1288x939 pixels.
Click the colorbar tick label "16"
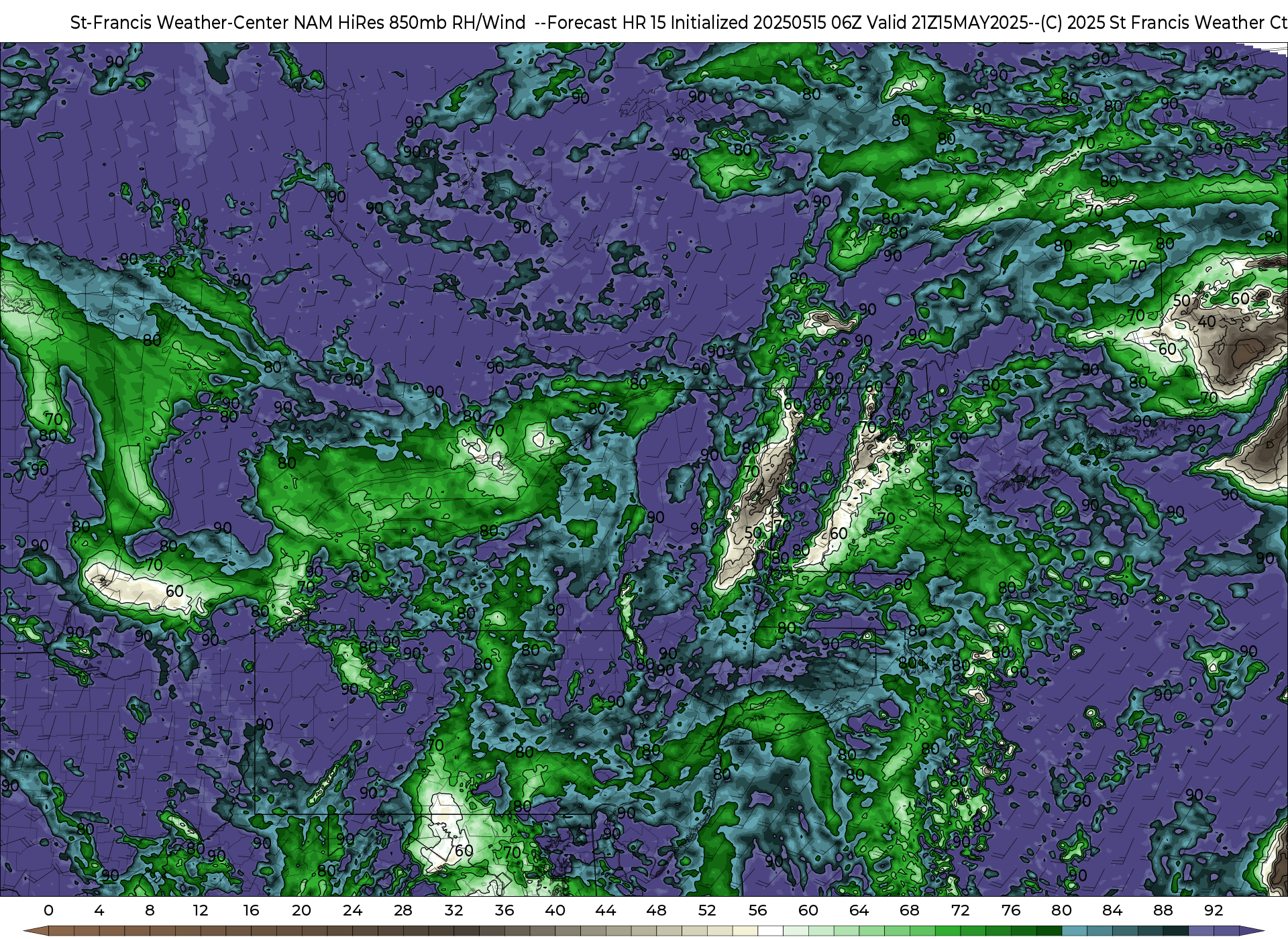pos(251,910)
